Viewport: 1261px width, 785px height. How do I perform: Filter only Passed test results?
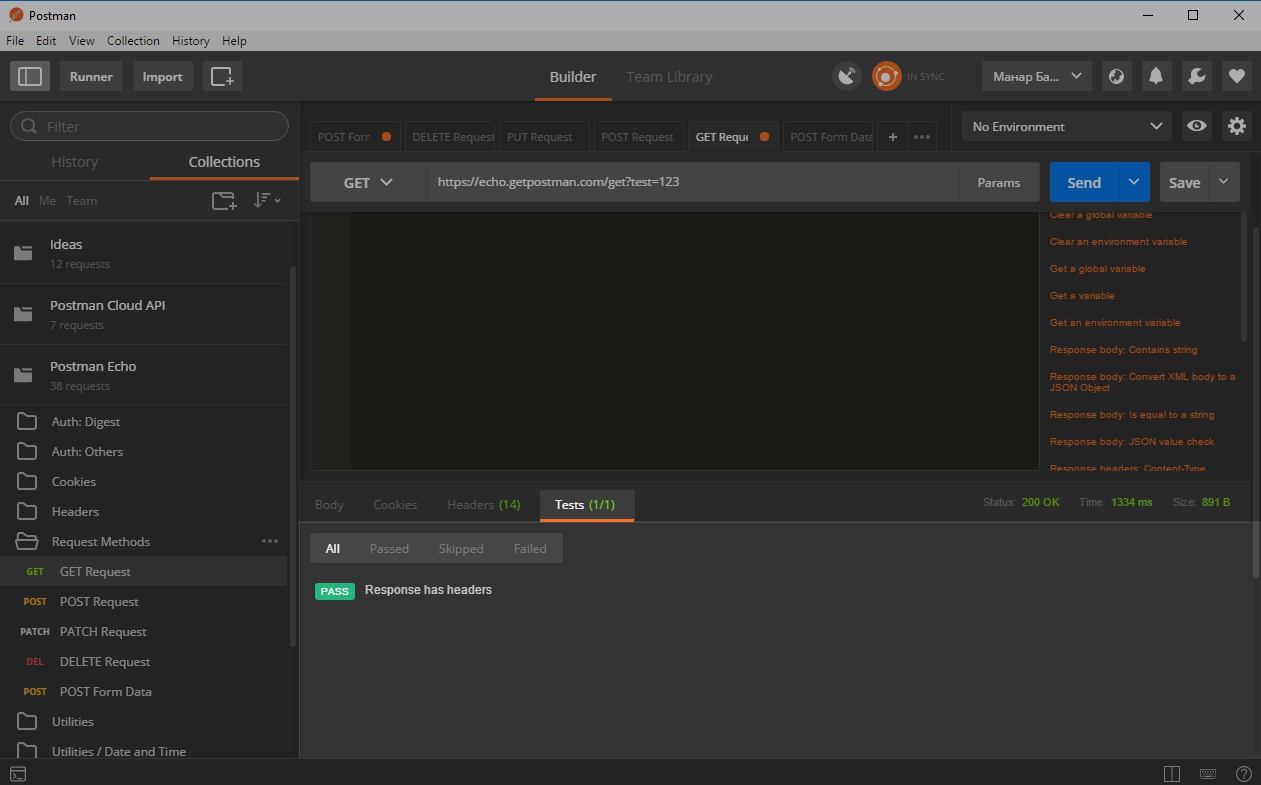point(389,548)
